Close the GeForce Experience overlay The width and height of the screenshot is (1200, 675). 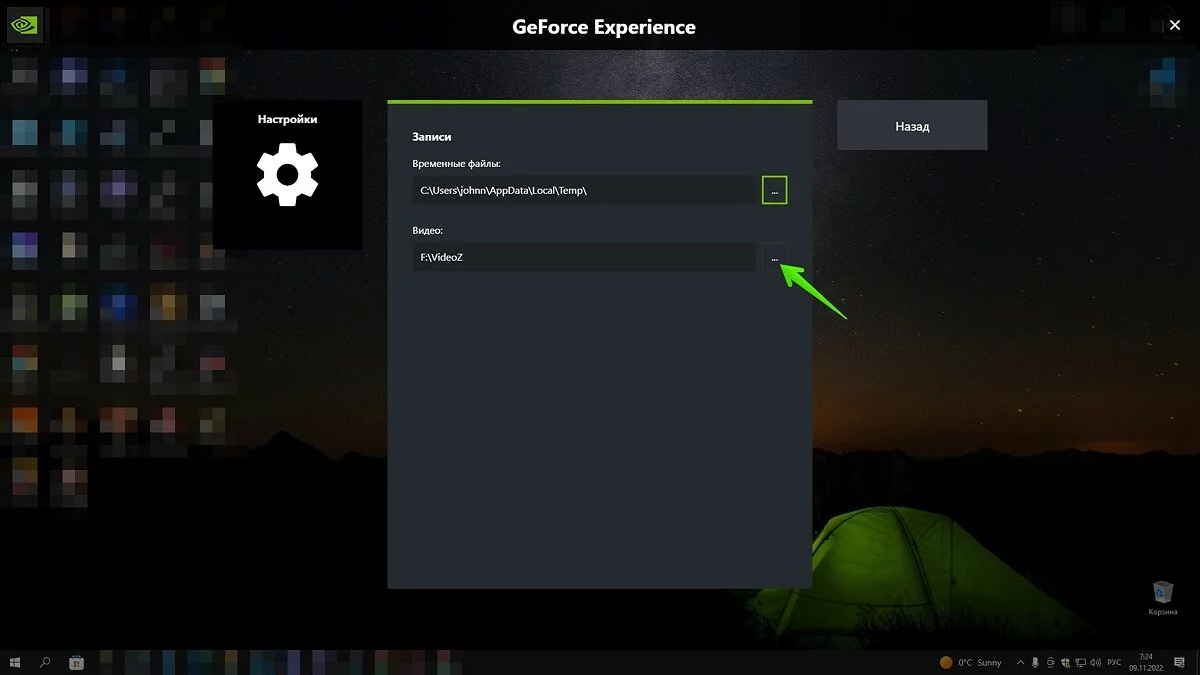[x=1175, y=25]
